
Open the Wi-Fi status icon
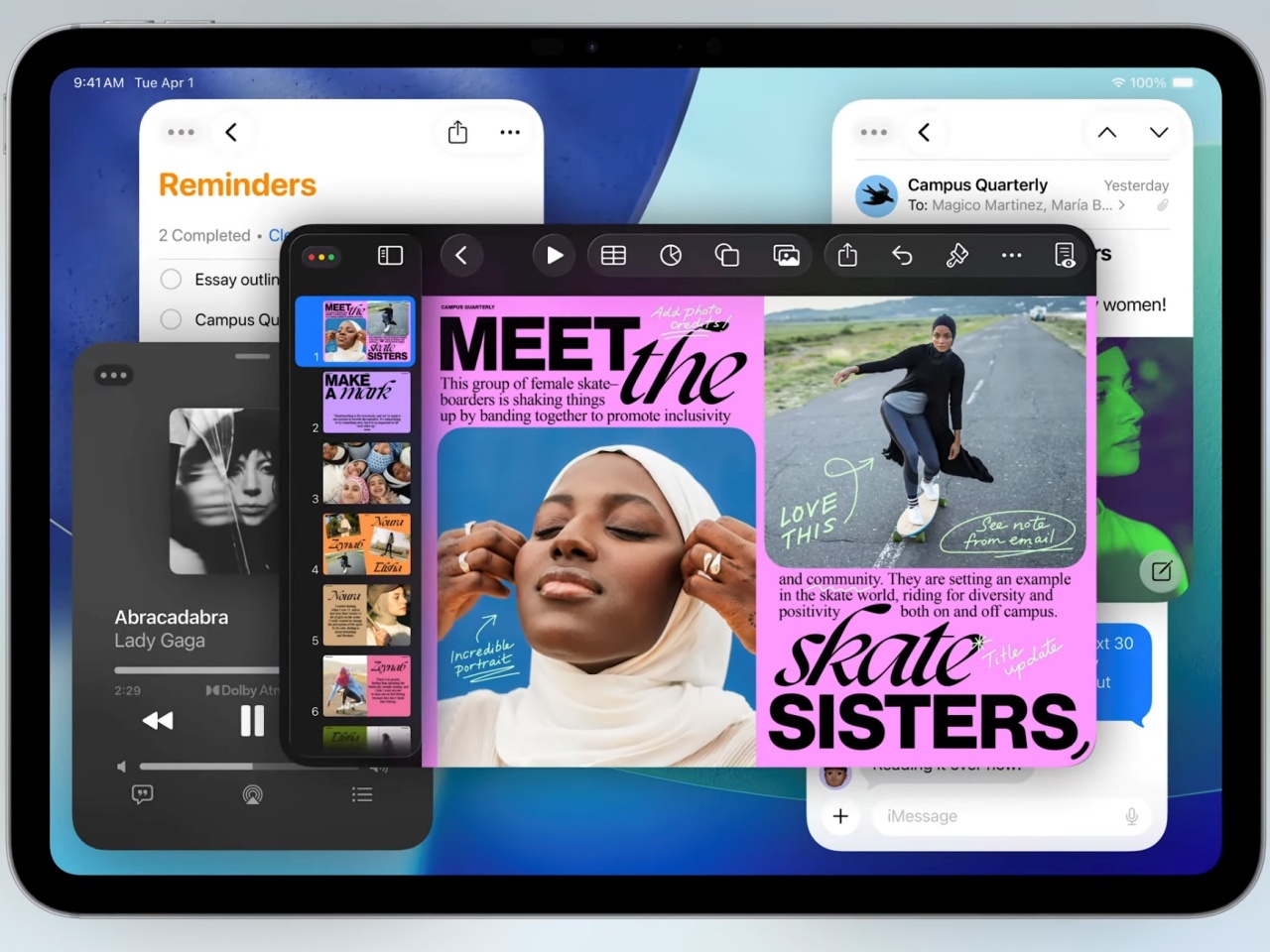(1118, 82)
